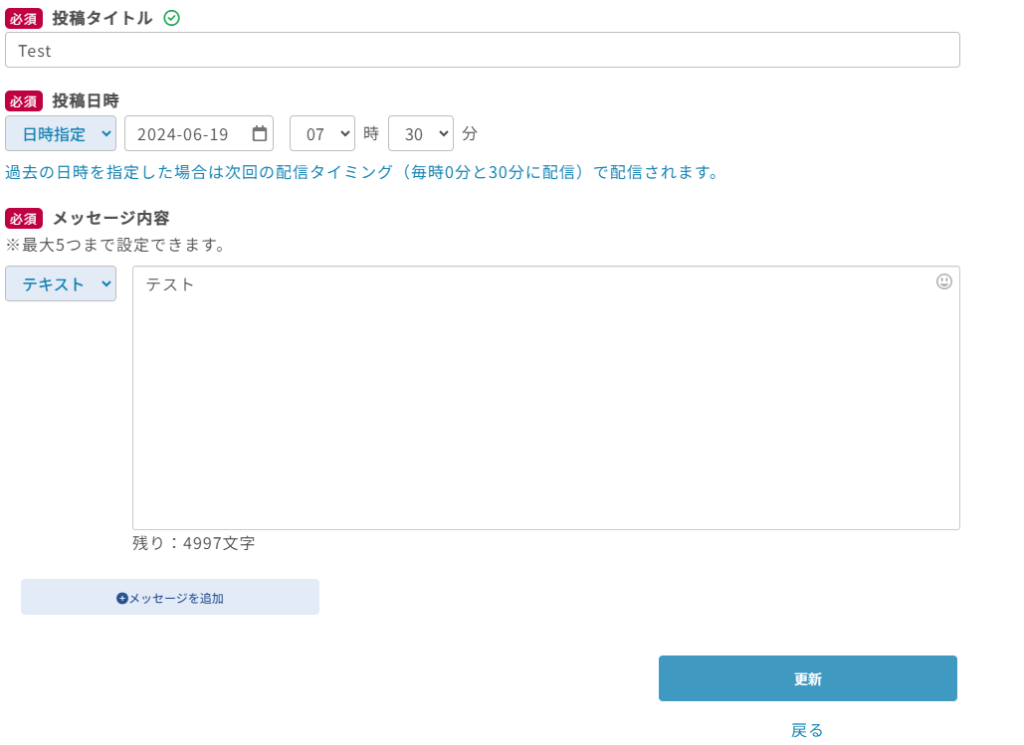The height and width of the screenshot is (745, 1024).
Task: Open the calendar picker icon in date field
Action: pos(259,133)
